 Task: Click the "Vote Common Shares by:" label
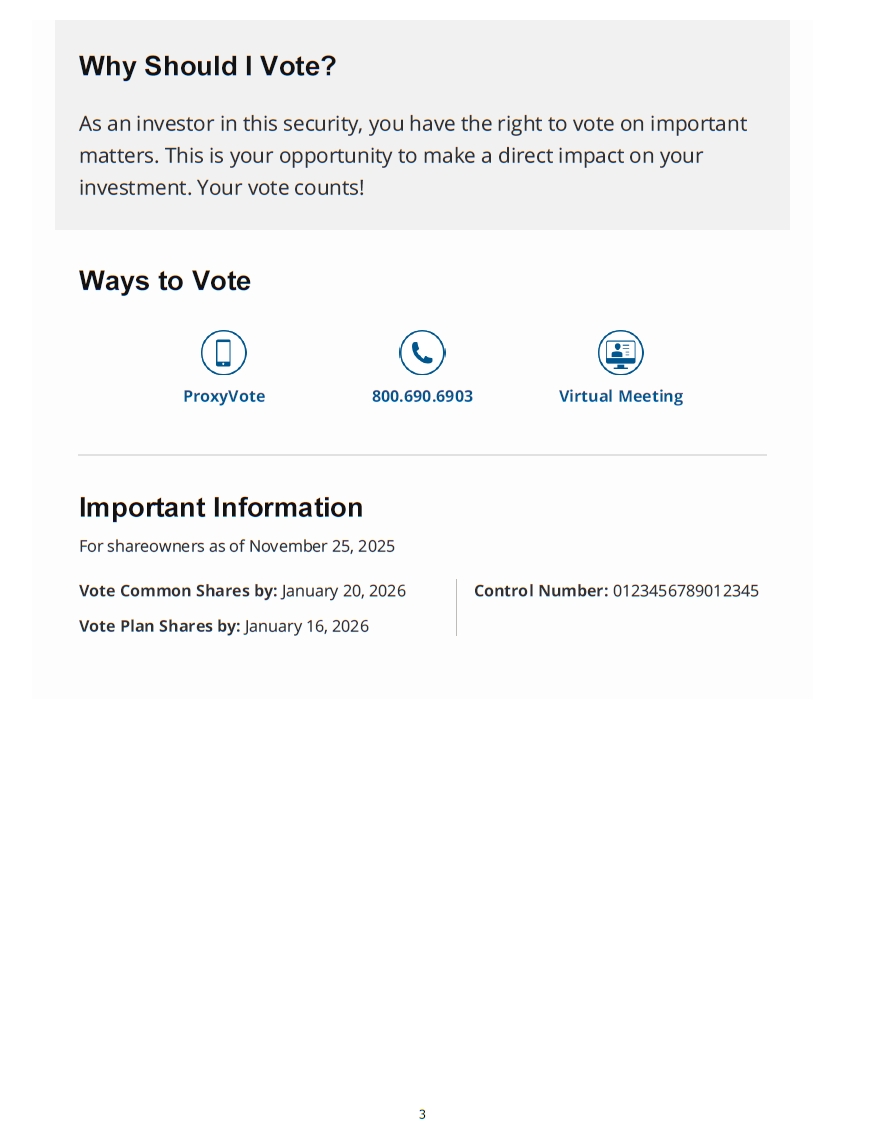click(x=178, y=591)
